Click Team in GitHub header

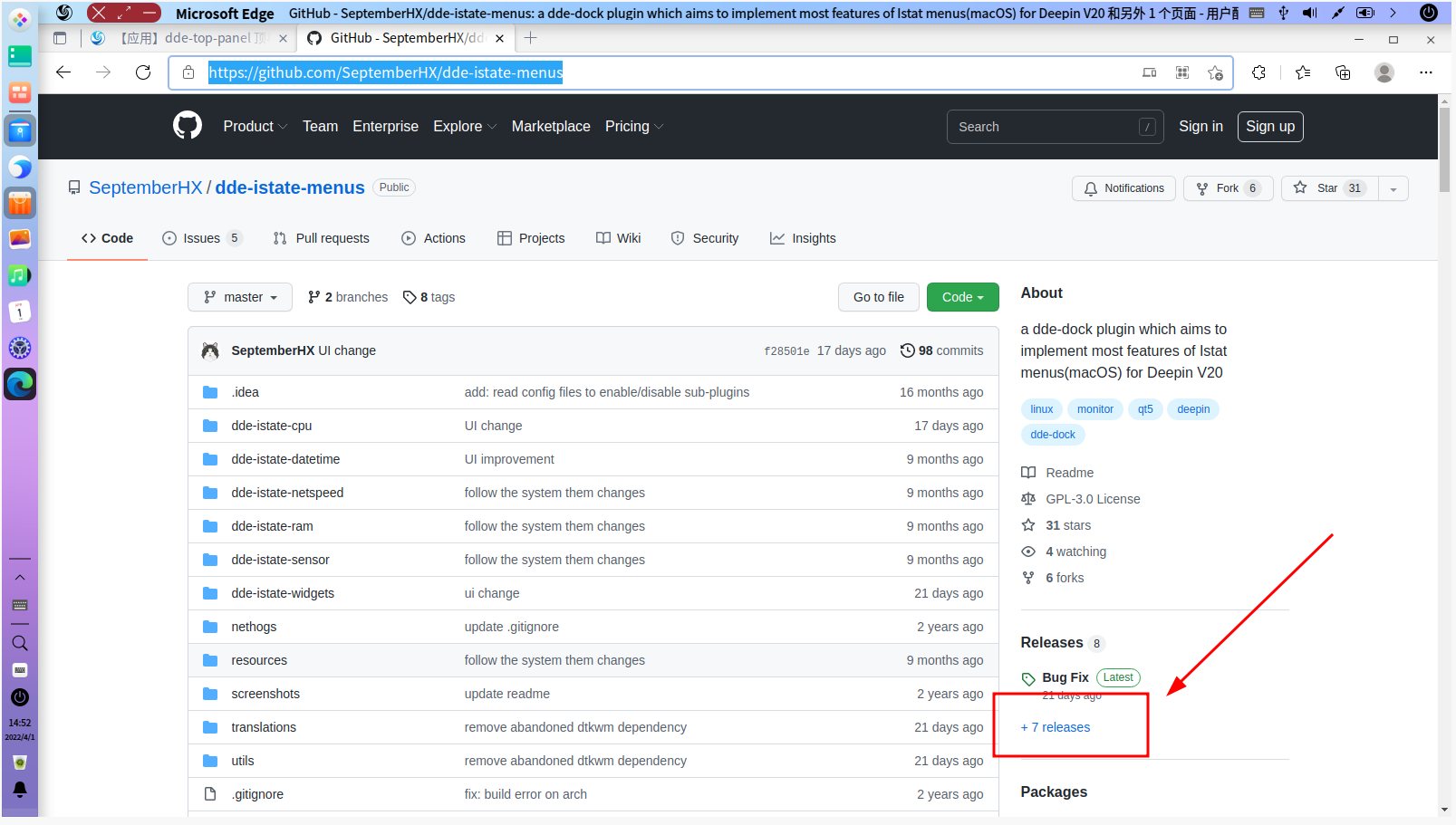coord(320,127)
